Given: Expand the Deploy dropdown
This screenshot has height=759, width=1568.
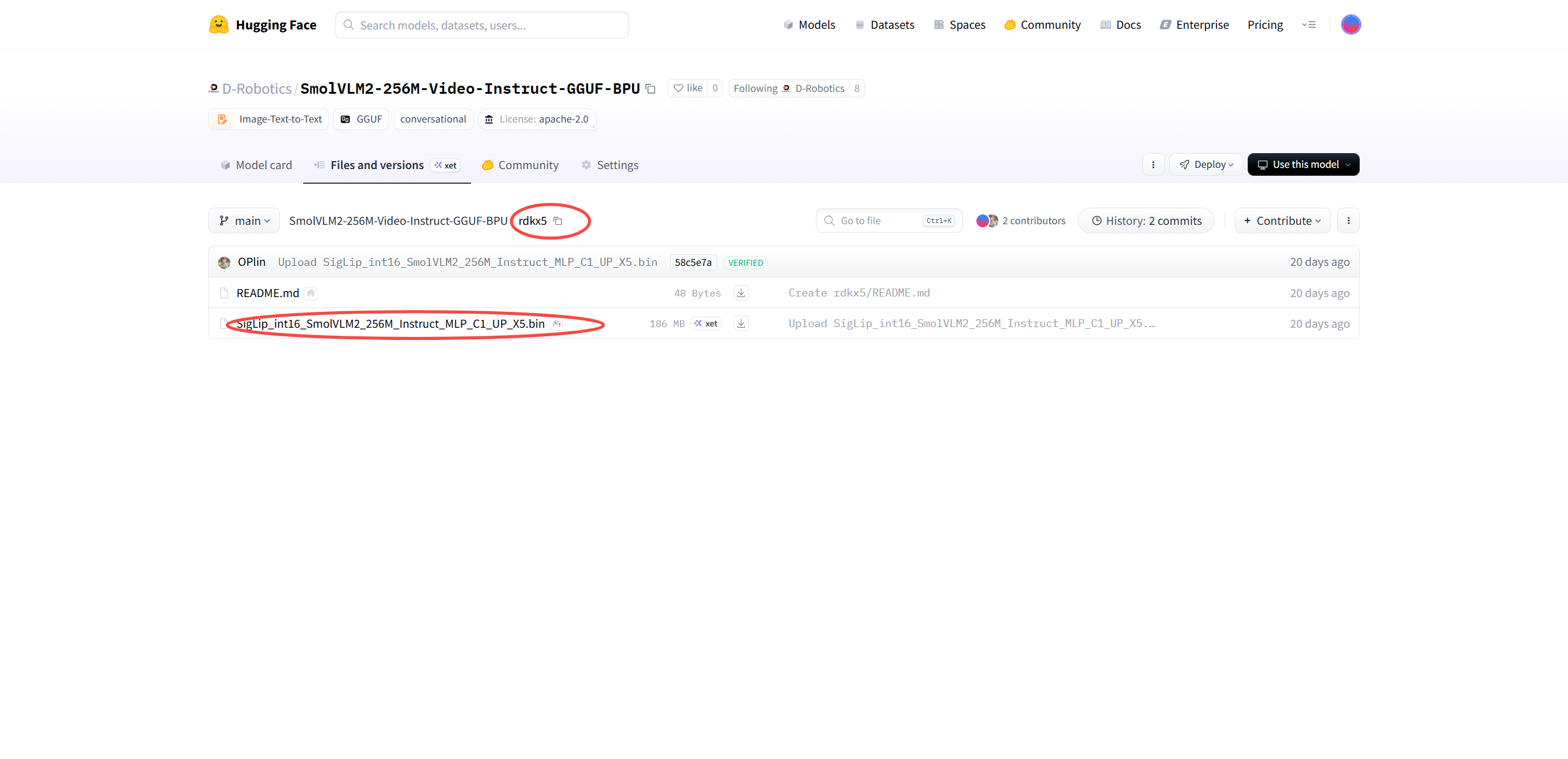Looking at the screenshot, I should point(1206,165).
